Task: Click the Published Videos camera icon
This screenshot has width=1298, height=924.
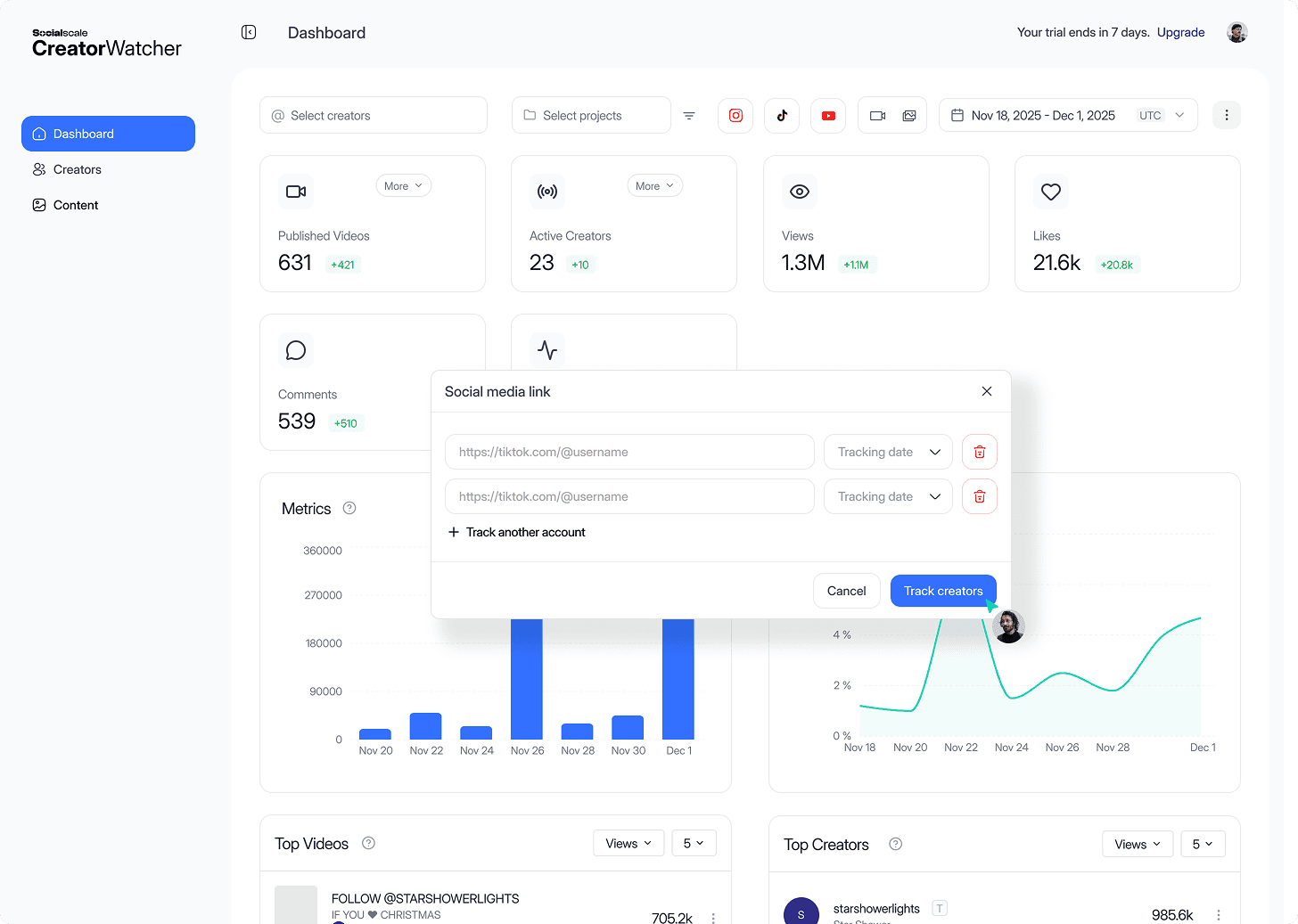Action: 296,192
